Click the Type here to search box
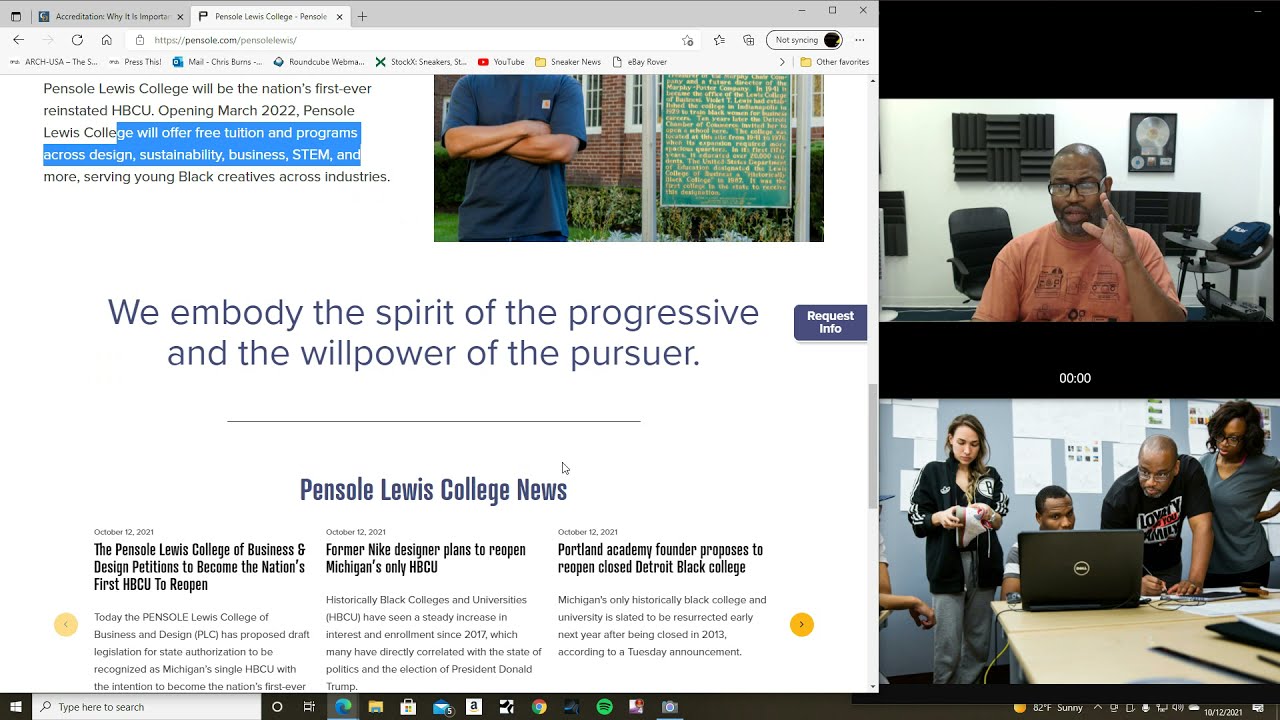Screen dimensions: 1280x720 point(147,707)
